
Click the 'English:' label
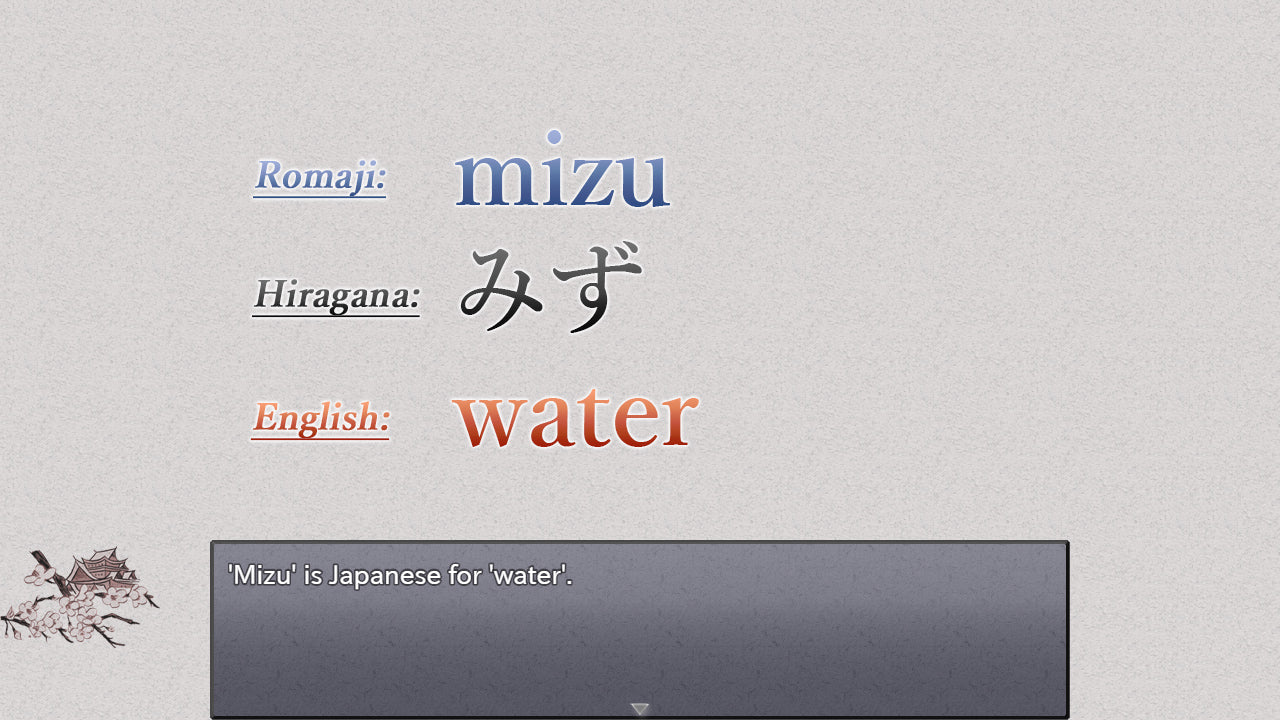[x=320, y=418]
